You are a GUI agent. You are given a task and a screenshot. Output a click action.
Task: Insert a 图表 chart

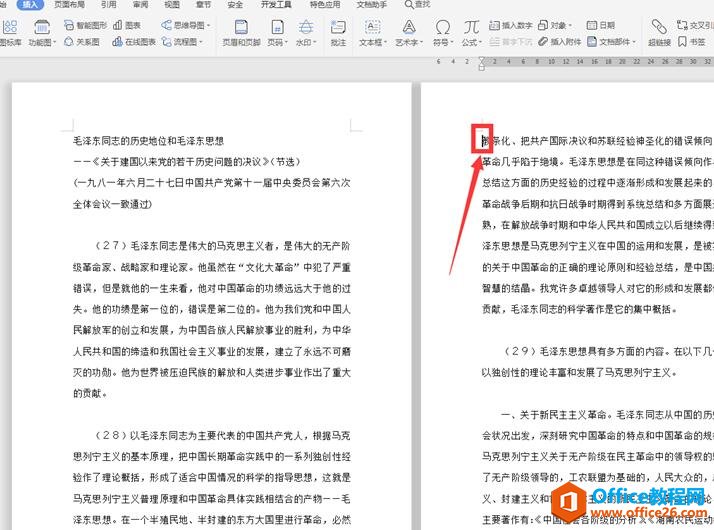127,25
